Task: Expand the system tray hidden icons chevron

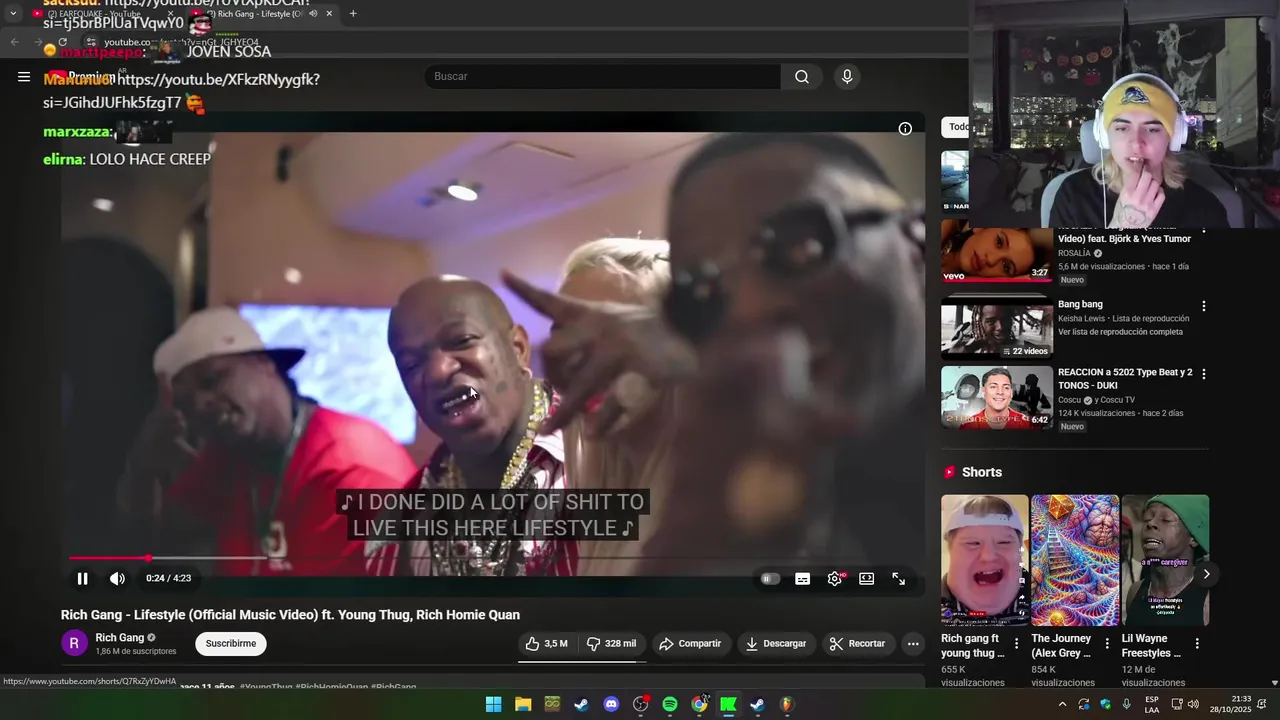Action: pos(1062,704)
